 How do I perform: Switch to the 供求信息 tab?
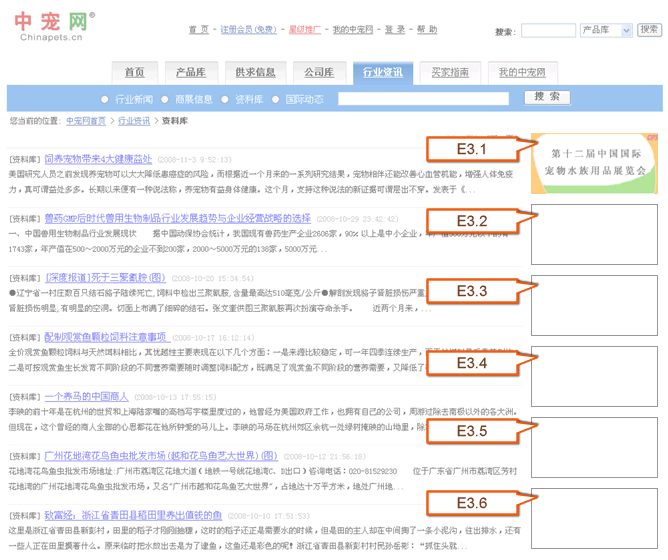coord(255,73)
